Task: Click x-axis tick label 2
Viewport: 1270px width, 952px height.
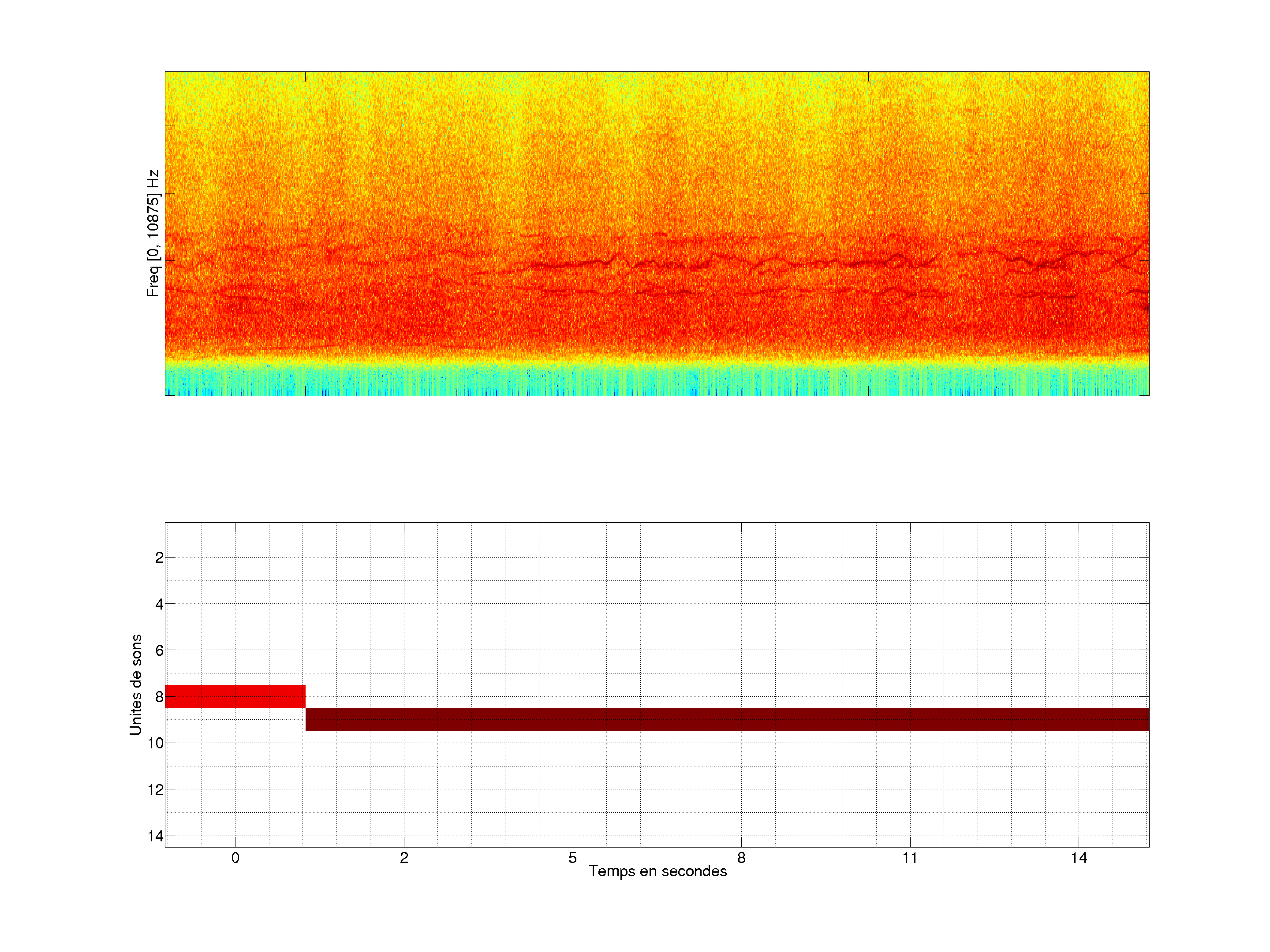Action: pyautogui.click(x=403, y=858)
